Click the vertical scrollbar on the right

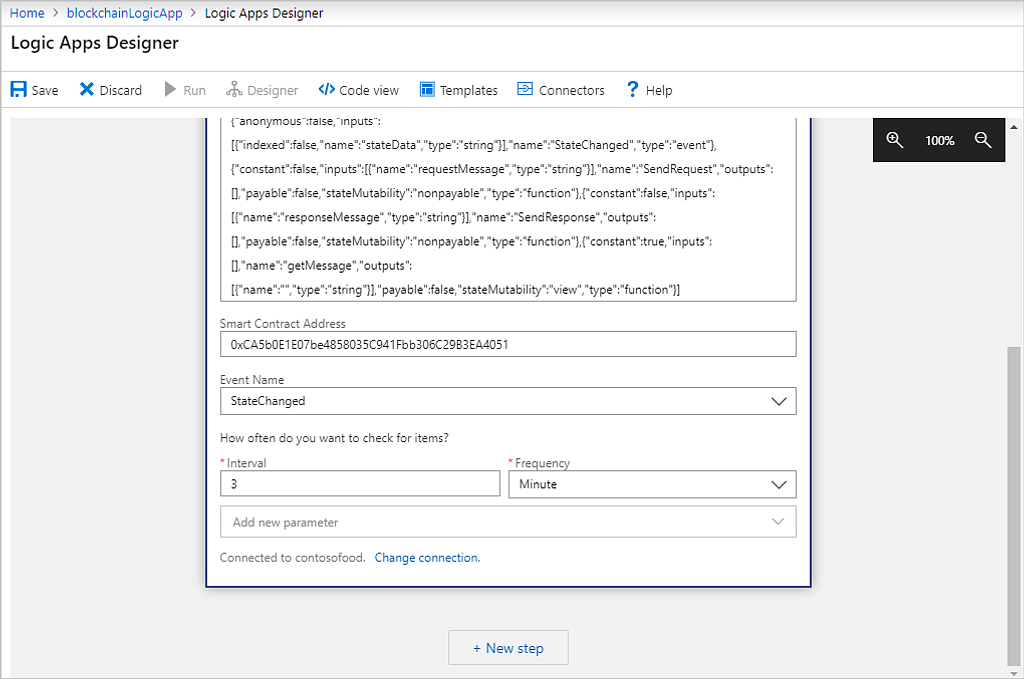click(x=1014, y=500)
